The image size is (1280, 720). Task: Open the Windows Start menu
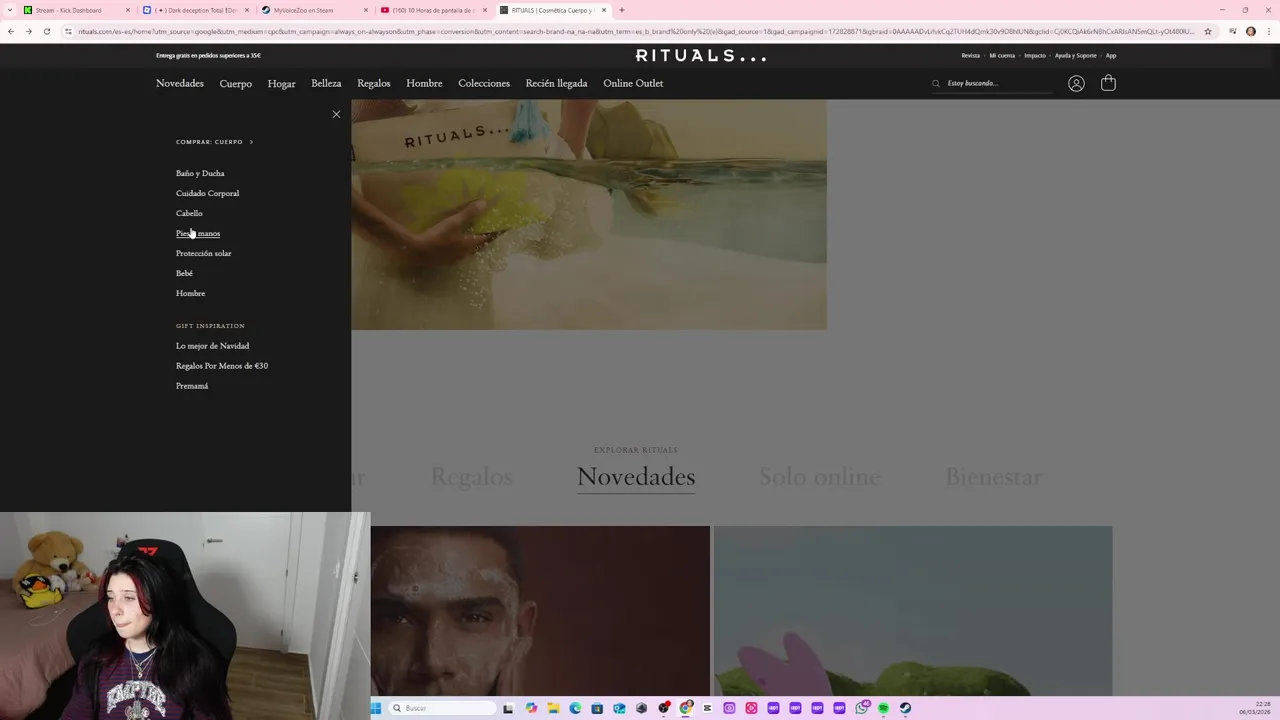click(x=376, y=708)
